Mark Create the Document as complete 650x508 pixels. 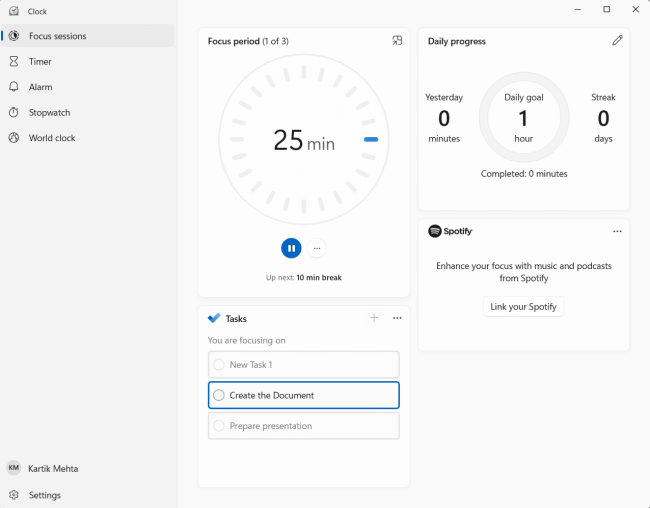pos(219,395)
